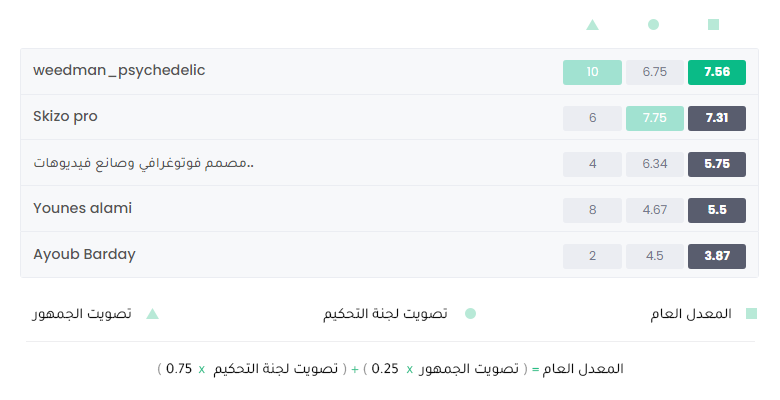Click Skizo pro's highlighted jury score 7.75
780x400 pixels.
(655, 118)
